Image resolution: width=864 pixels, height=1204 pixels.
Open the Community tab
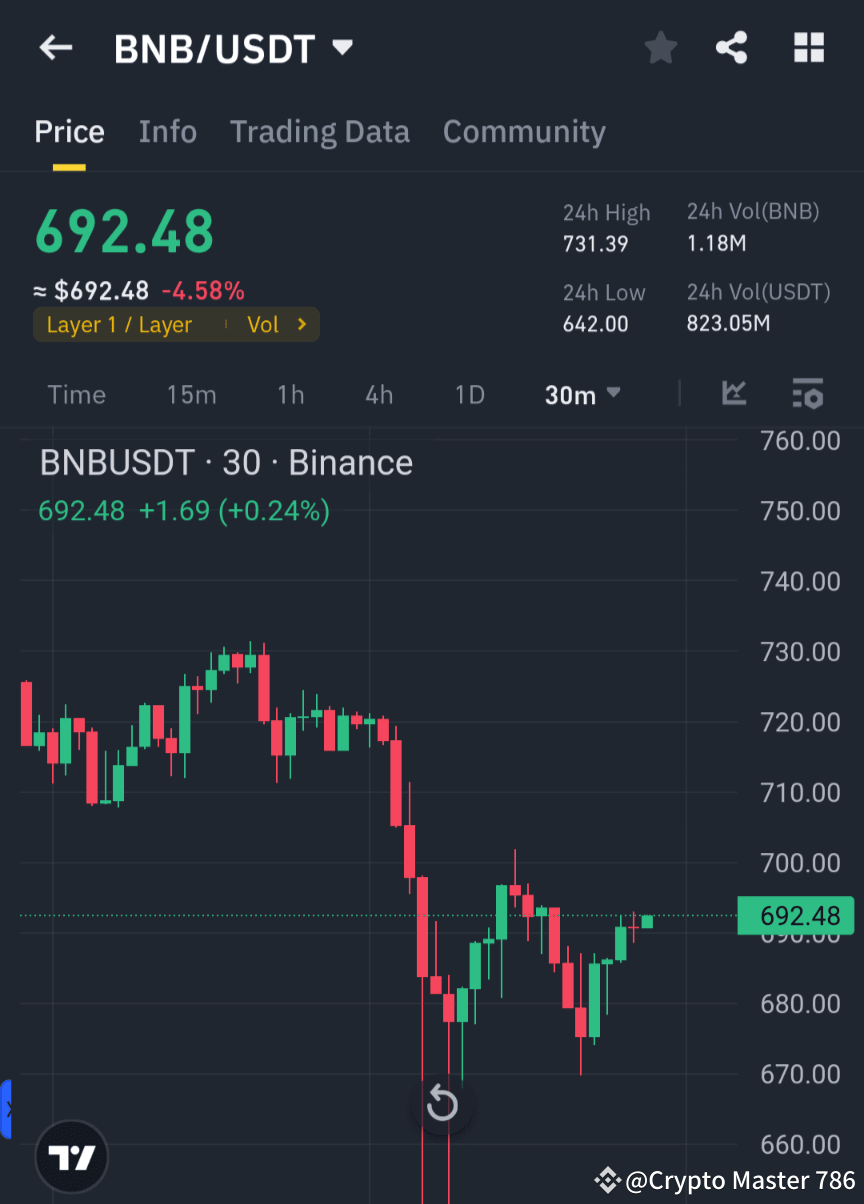tap(524, 131)
